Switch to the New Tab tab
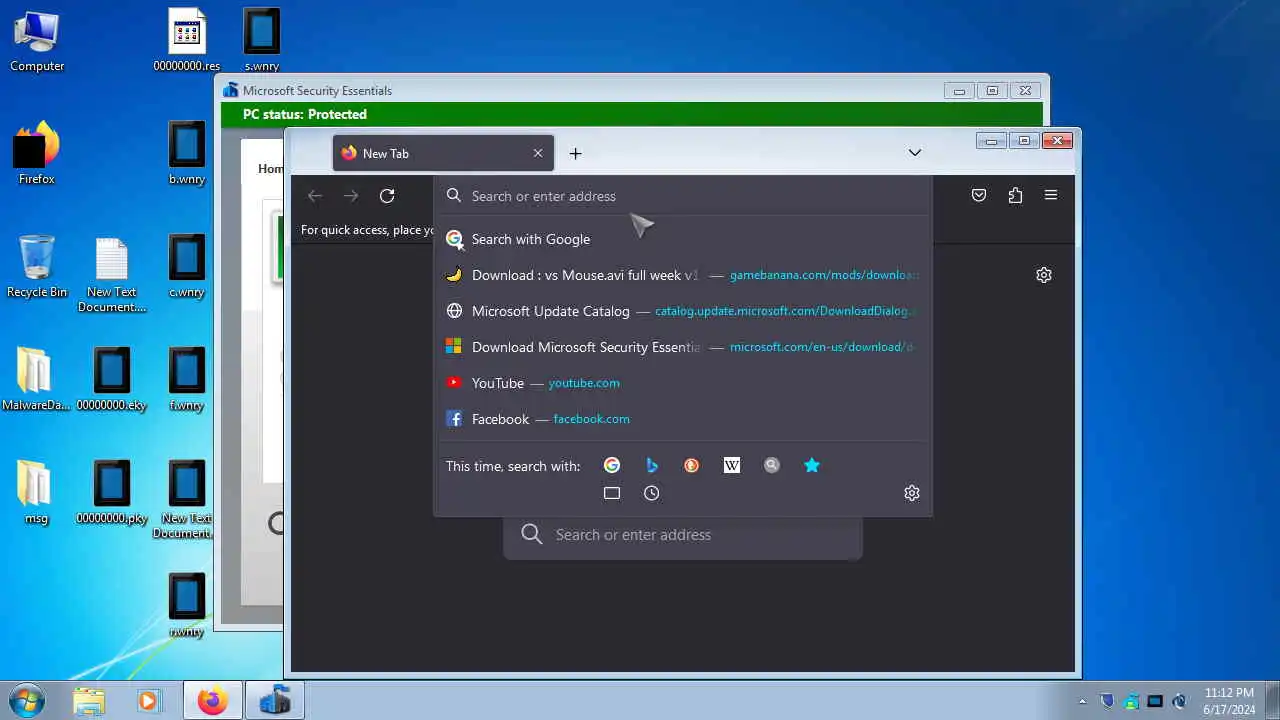This screenshot has width=1280, height=720. [443, 153]
